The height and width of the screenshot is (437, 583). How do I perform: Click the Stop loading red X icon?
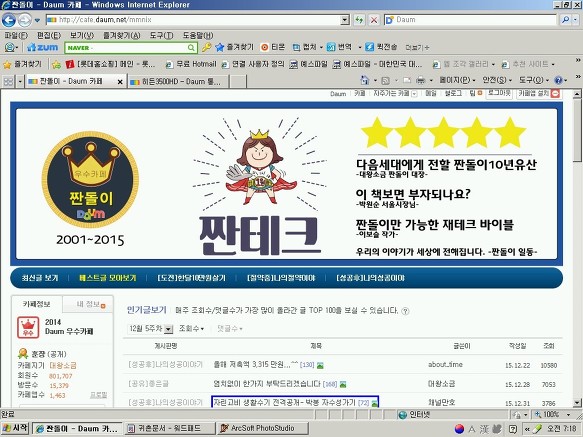(x=374, y=20)
